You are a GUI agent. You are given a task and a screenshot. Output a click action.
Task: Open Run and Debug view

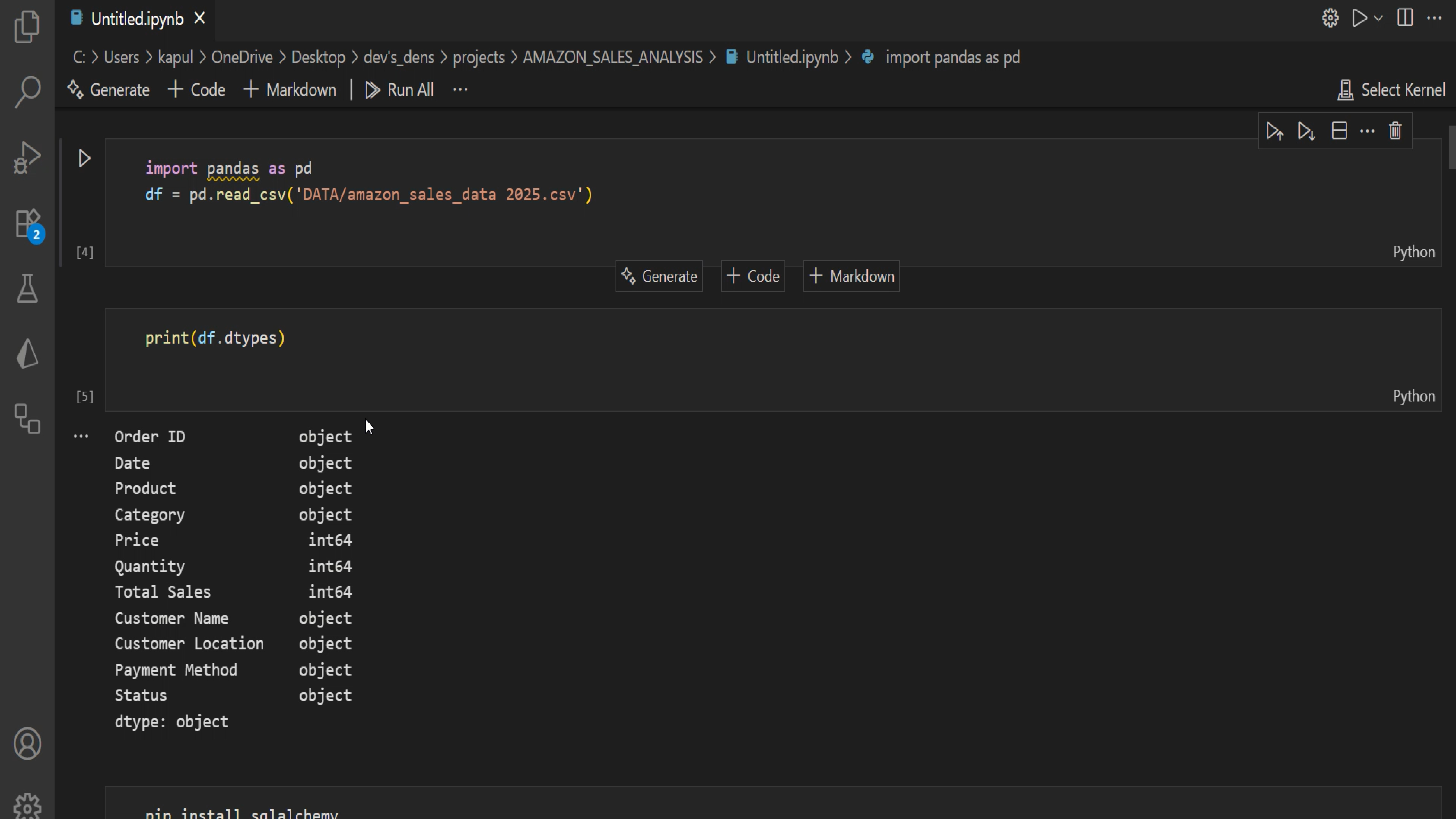(27, 157)
